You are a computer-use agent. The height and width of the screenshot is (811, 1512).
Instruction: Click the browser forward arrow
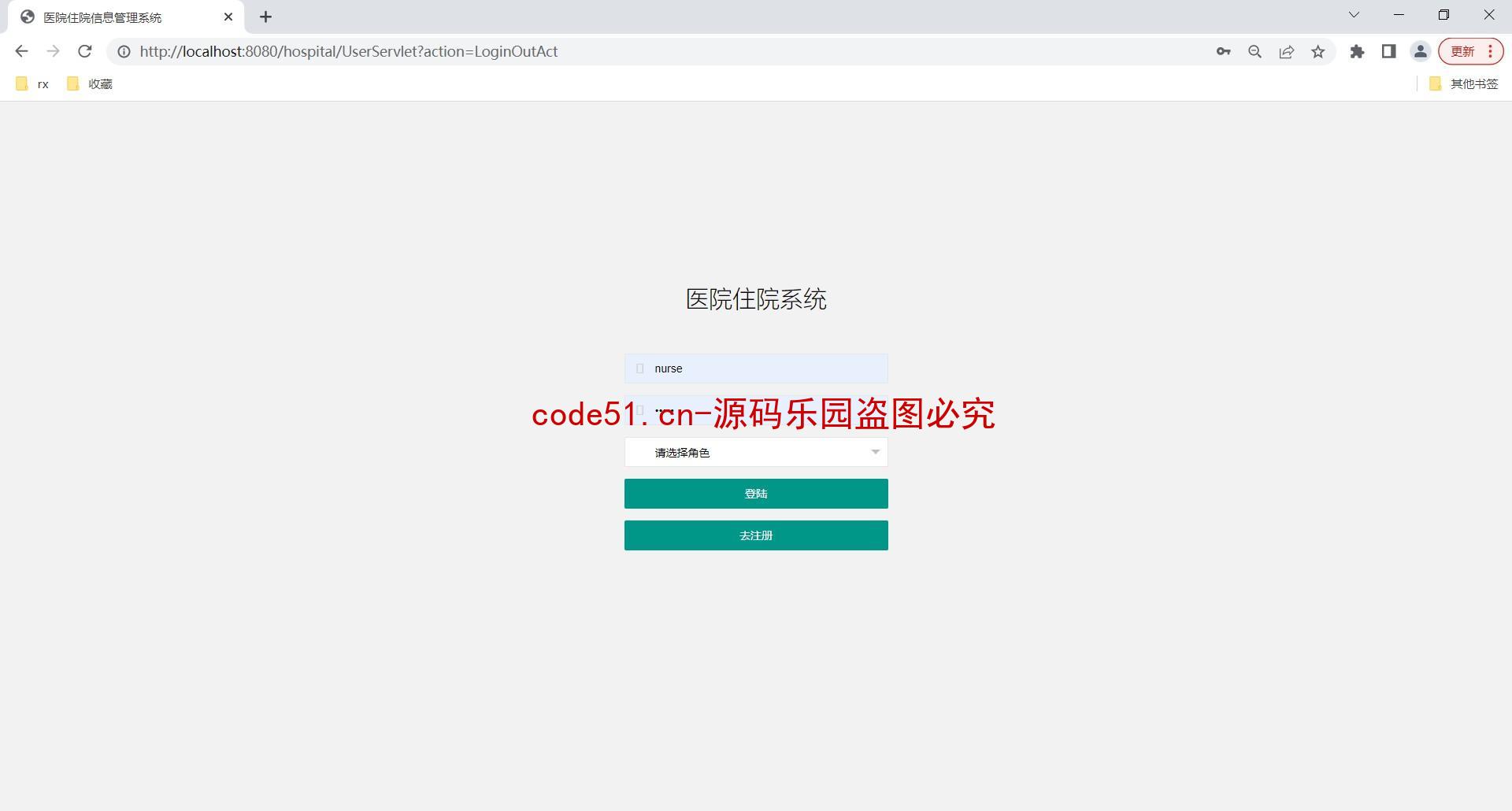[53, 51]
